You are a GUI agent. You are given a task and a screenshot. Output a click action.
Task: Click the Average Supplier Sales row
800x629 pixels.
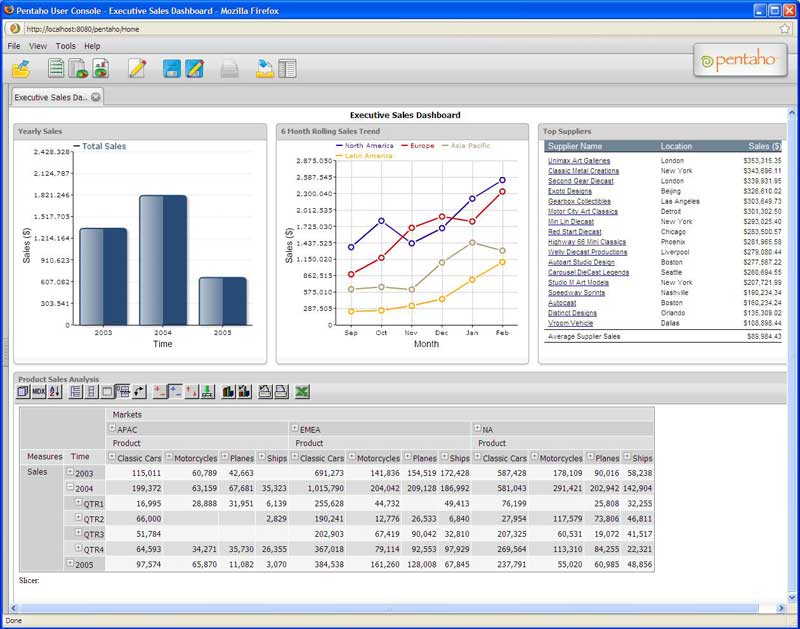663,337
